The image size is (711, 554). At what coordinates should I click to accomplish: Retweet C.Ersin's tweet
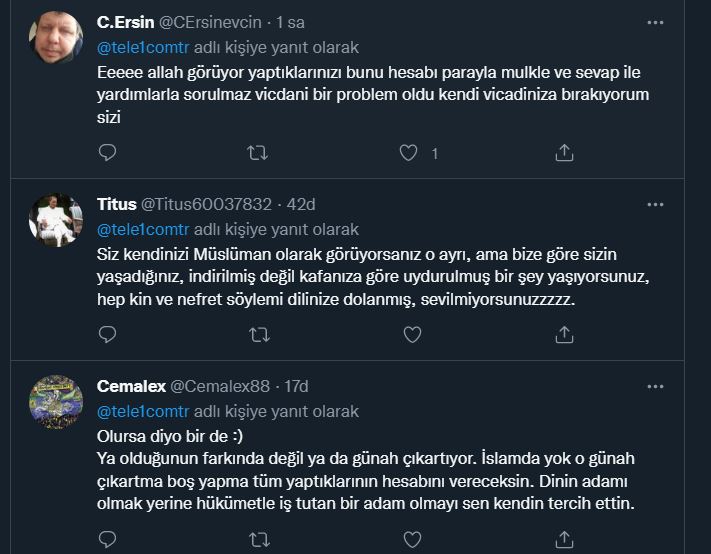(x=257, y=153)
